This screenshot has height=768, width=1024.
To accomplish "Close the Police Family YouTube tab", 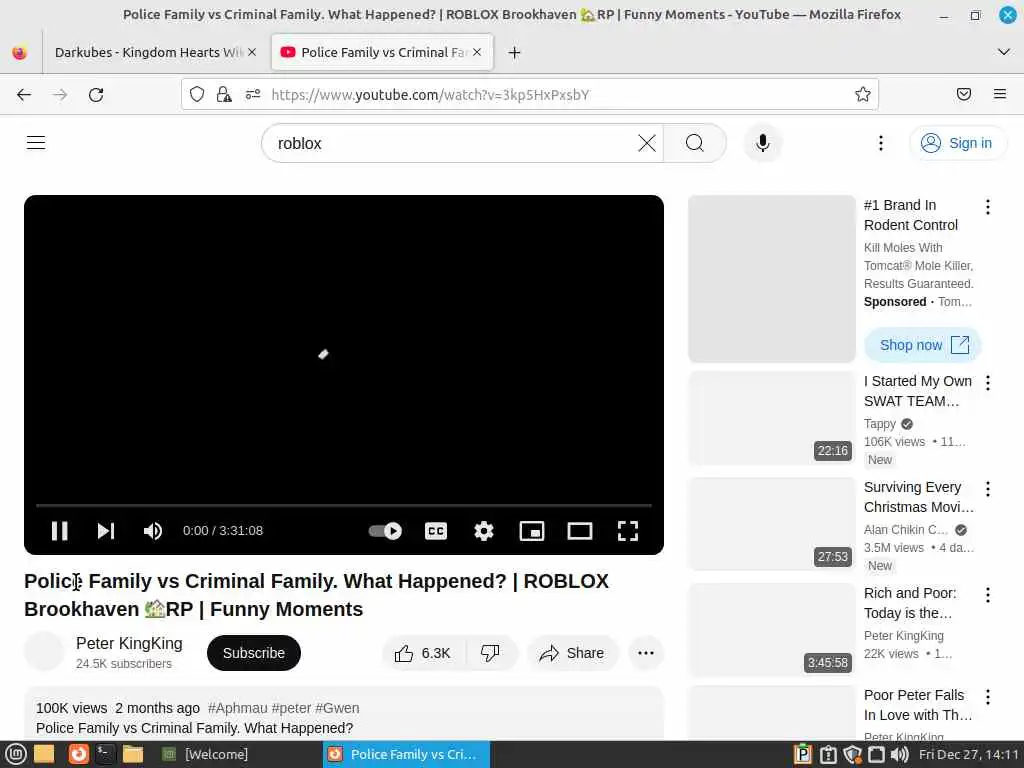I will click(477, 52).
